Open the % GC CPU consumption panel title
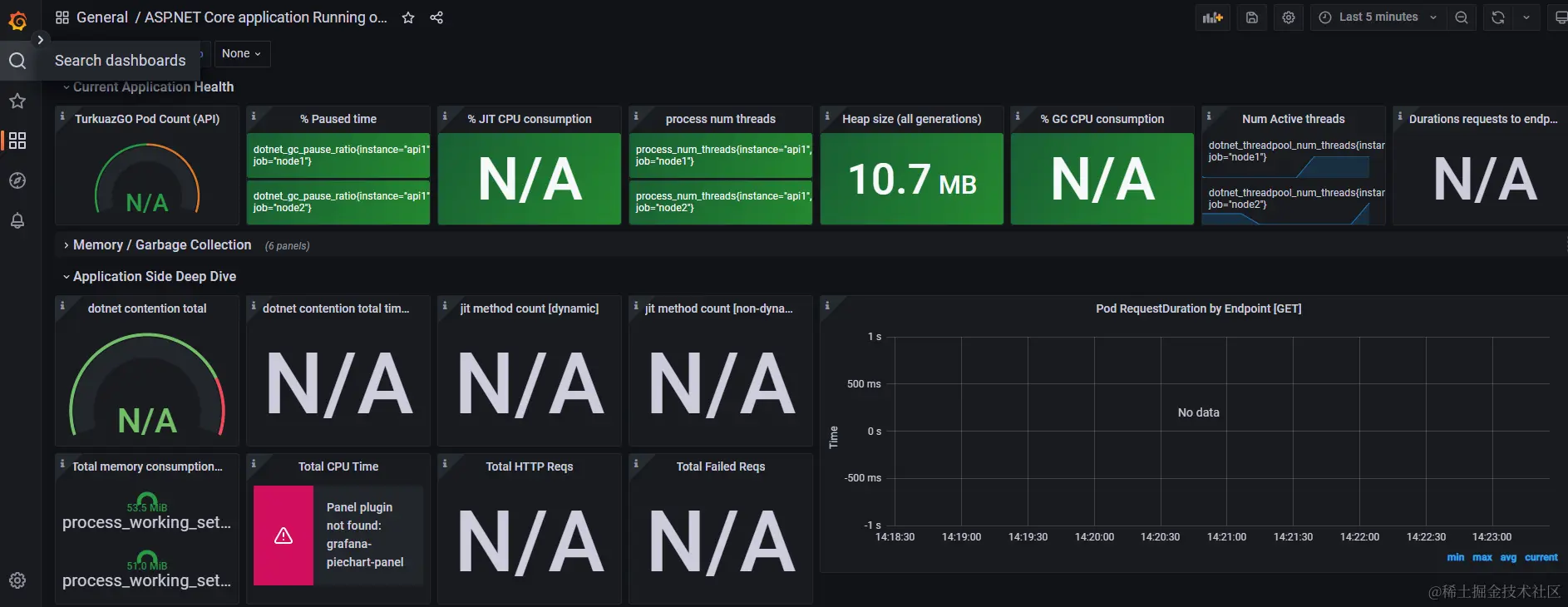Screen dimensions: 1568x607 point(1102,119)
